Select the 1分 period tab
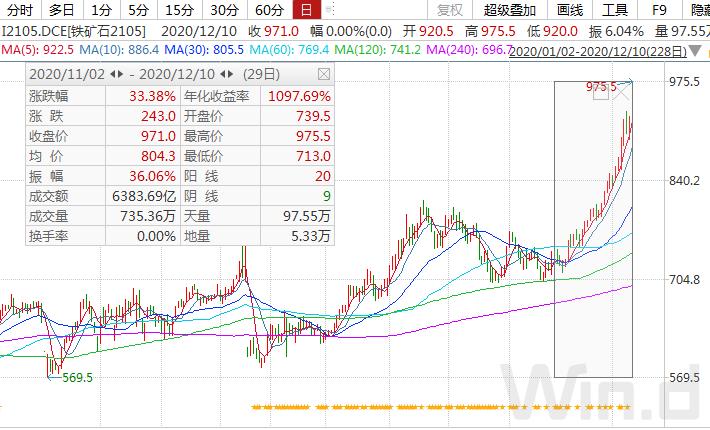This screenshot has height=430, width=710. (101, 10)
